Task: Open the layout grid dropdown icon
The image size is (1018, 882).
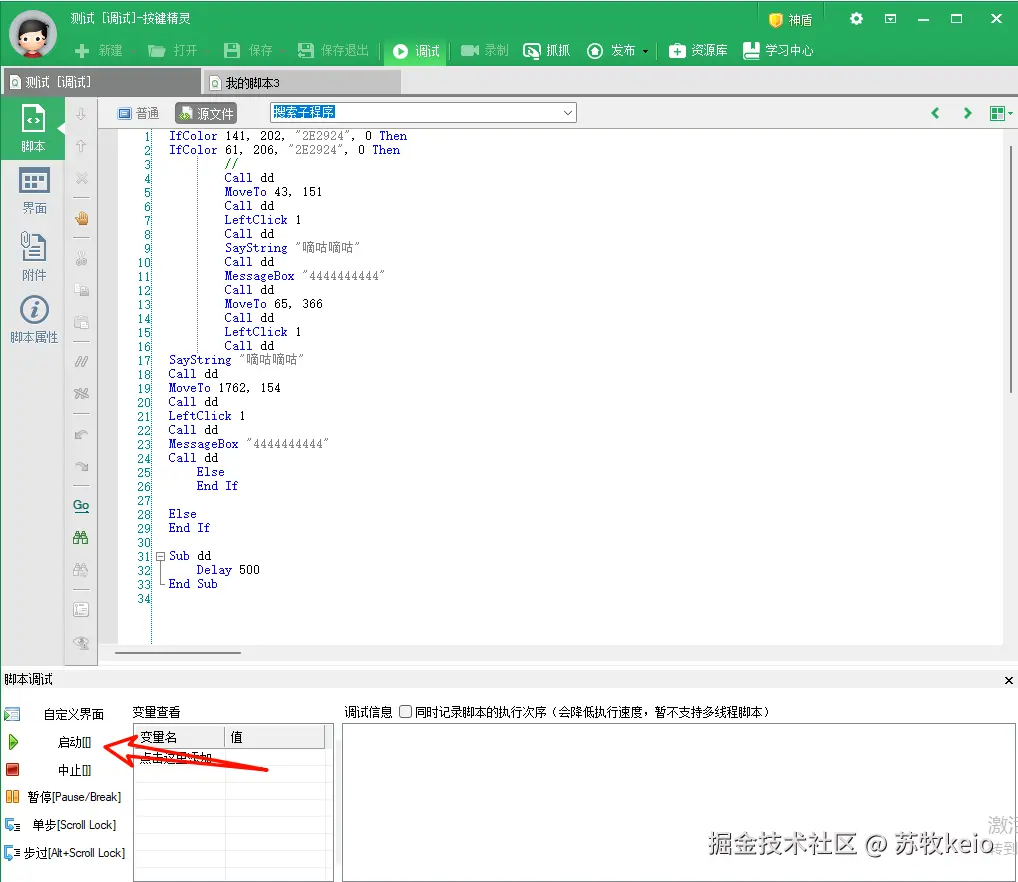Action: 1000,114
